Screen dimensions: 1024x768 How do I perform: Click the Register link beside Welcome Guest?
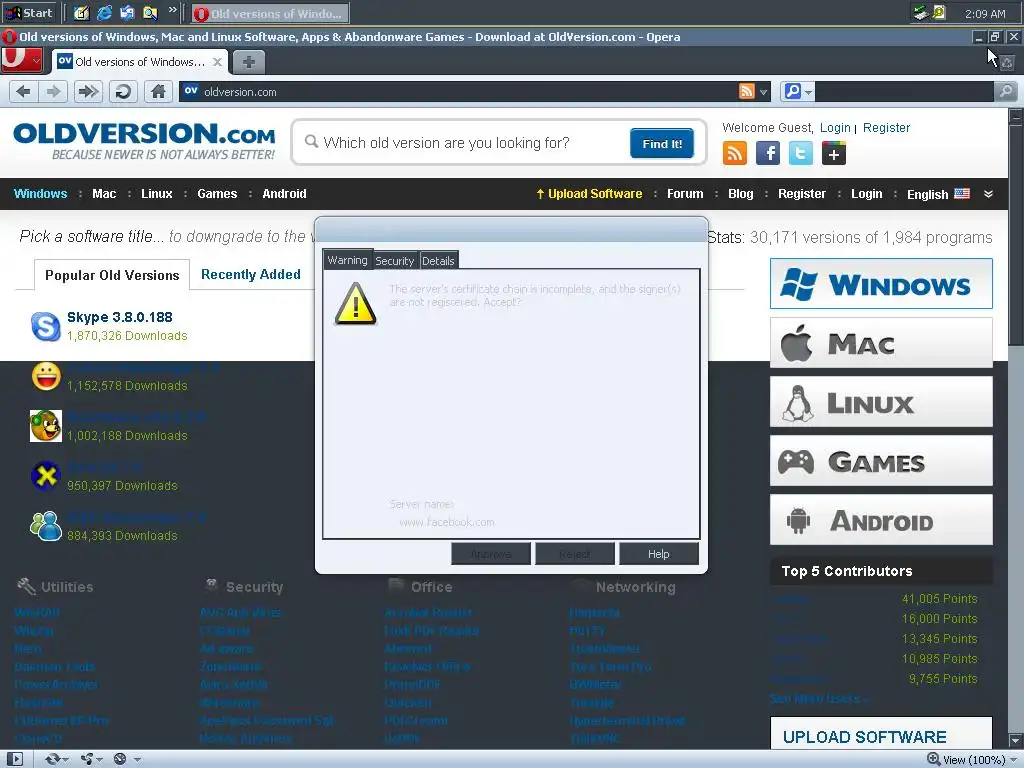tap(886, 128)
